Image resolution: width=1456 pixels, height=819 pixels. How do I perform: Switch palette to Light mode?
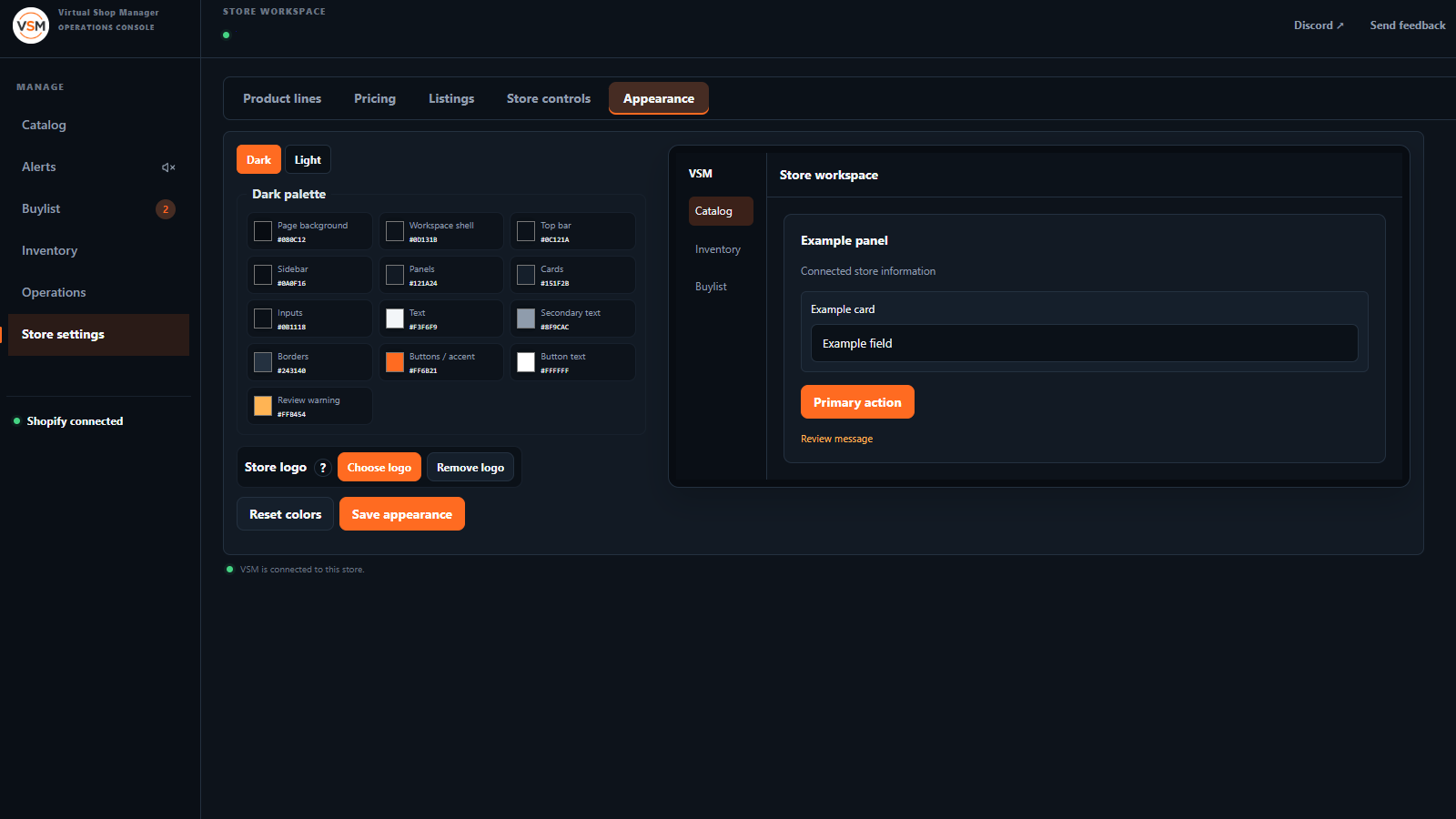click(x=308, y=159)
